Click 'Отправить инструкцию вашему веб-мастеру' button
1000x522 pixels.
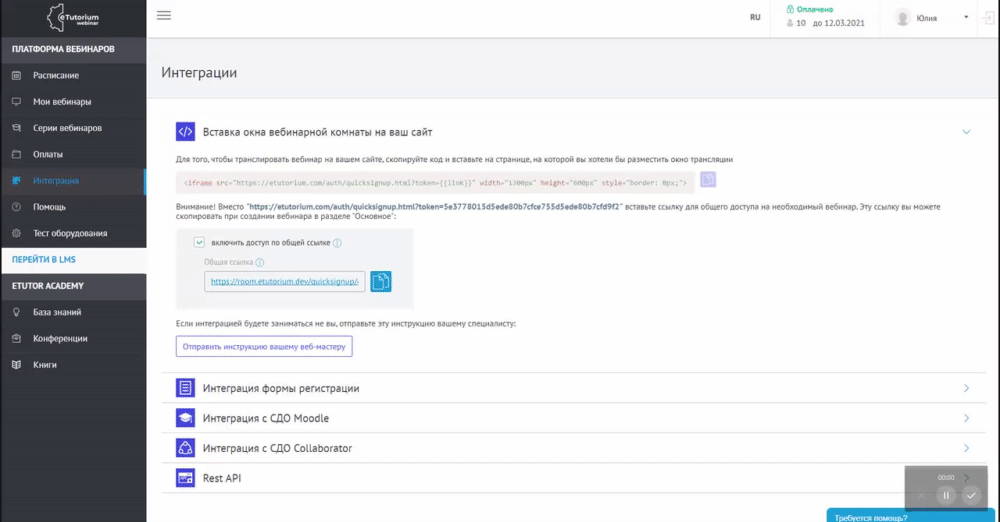click(264, 346)
